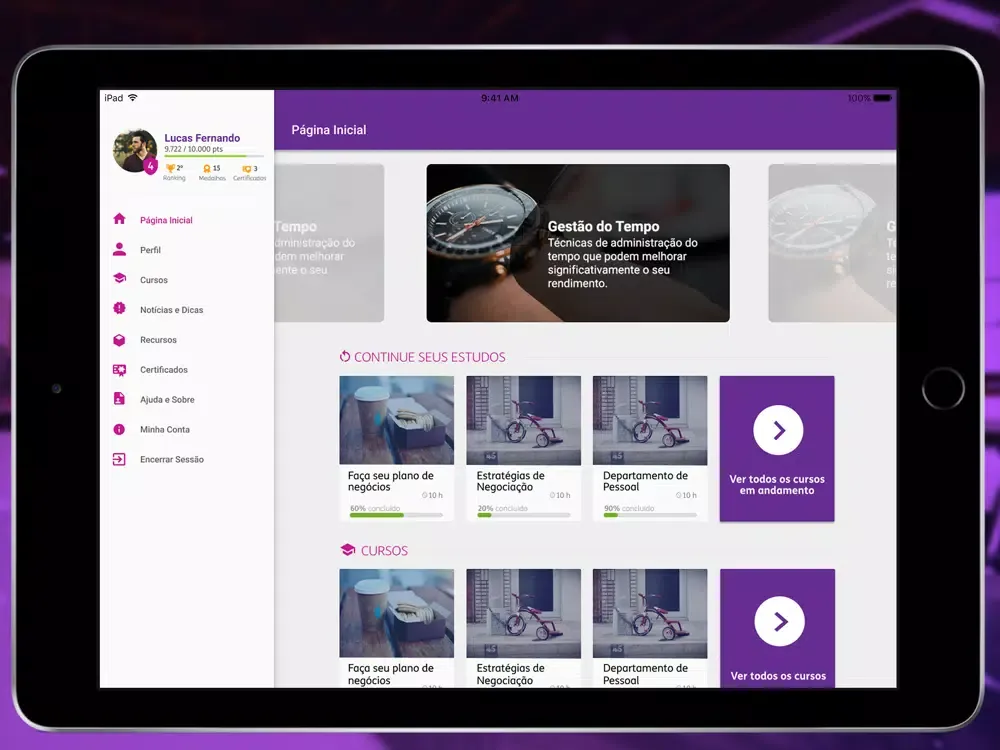Show the previous faded carousel banner on the left
The image size is (1000, 750).
[329, 243]
